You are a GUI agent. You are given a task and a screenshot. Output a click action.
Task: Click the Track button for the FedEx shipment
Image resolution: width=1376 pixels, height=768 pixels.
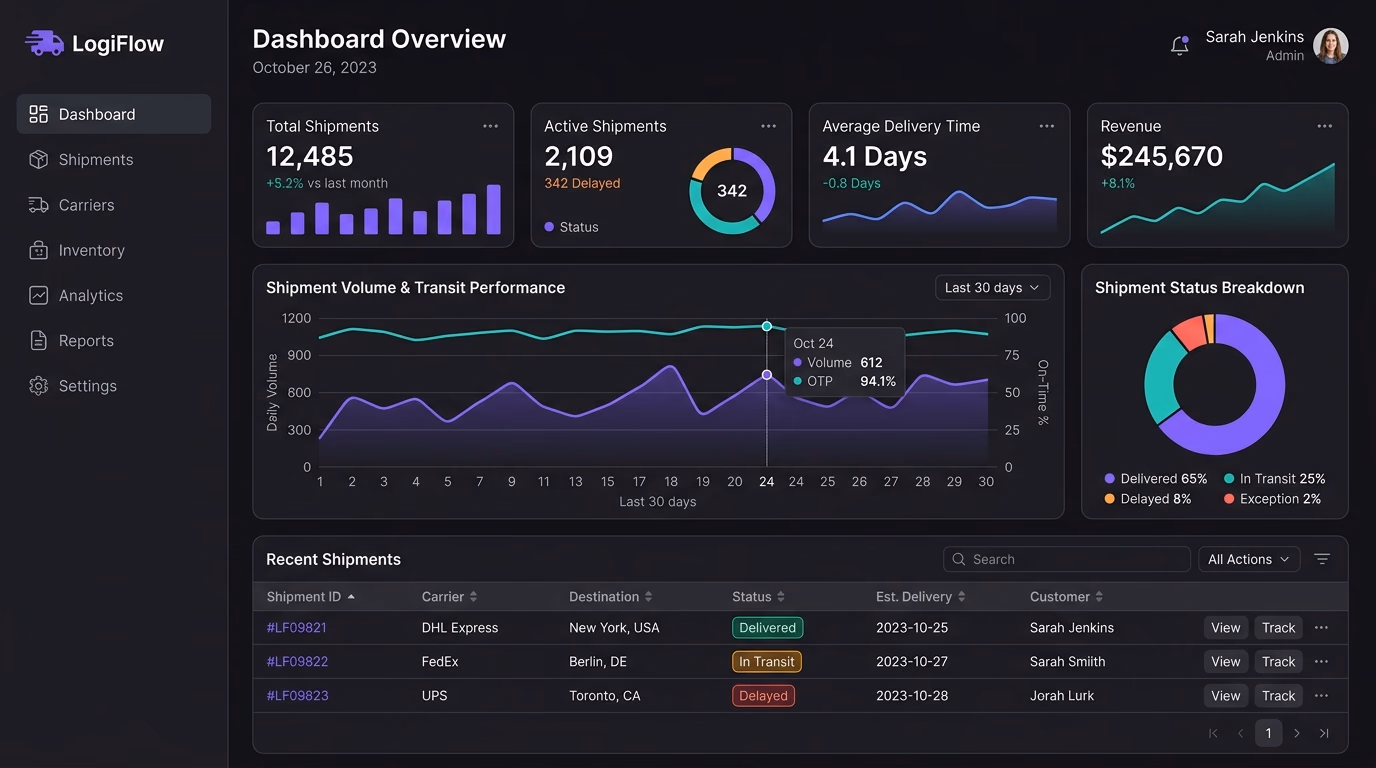1278,662
